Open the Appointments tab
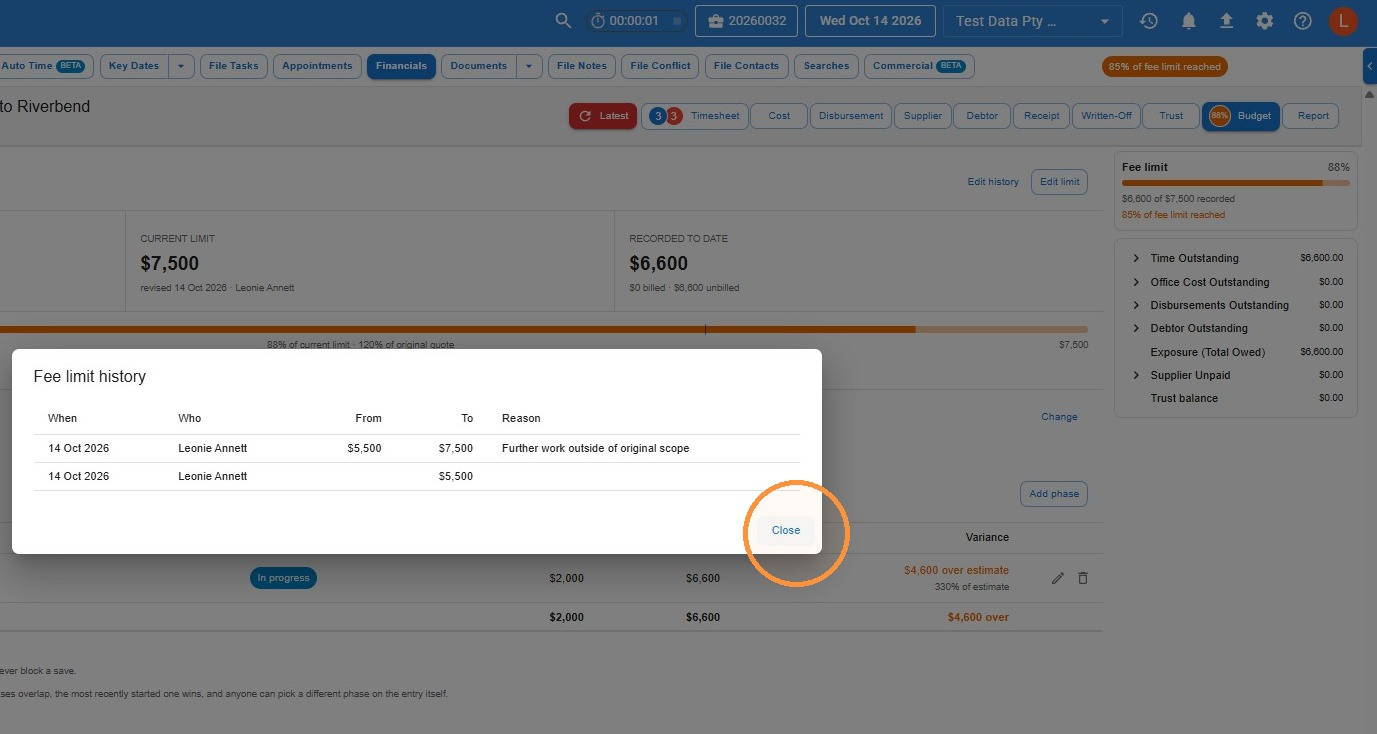Screen dimensions: 1377x734 point(317,66)
